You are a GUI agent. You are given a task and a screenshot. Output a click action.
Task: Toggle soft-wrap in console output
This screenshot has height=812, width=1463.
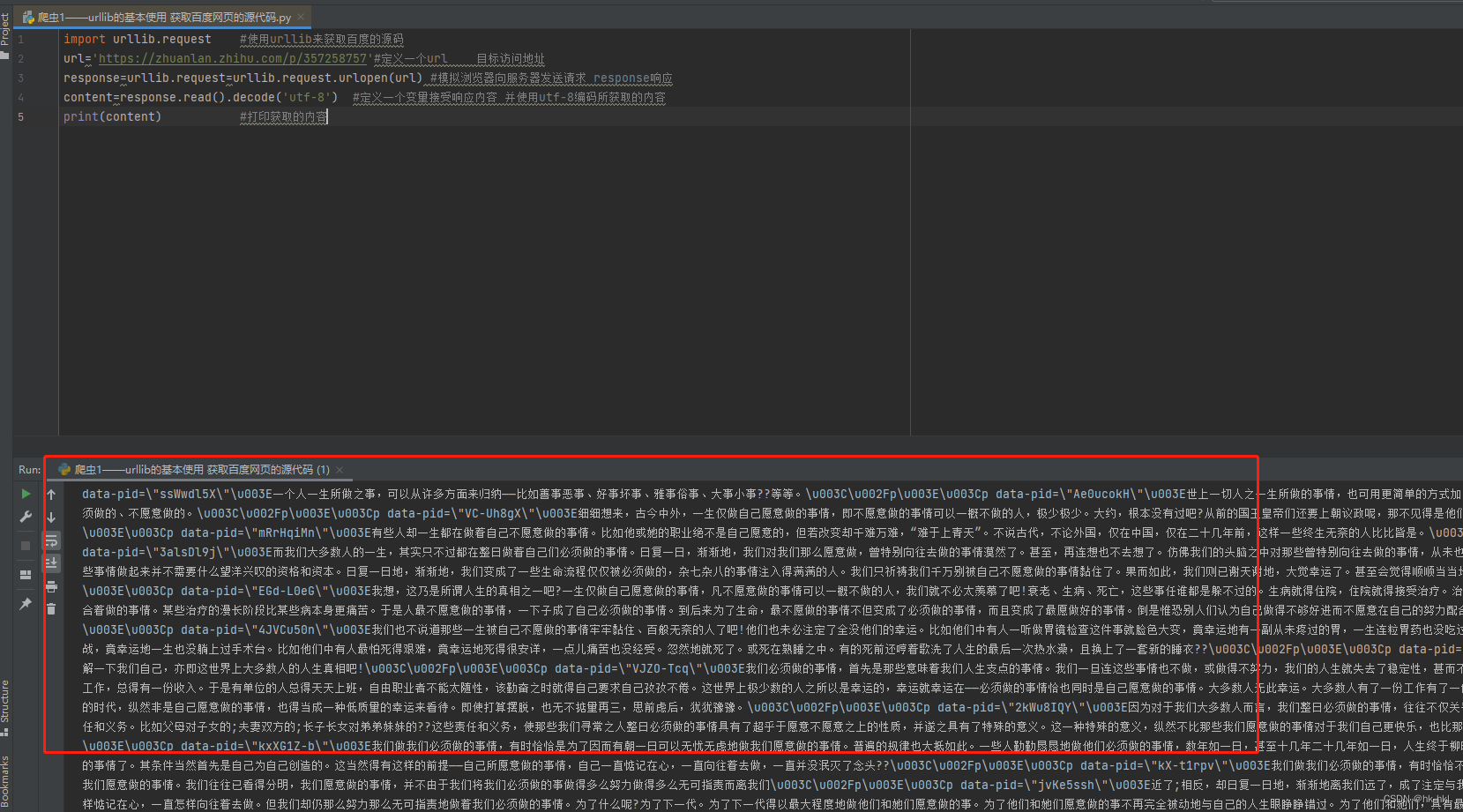point(51,540)
